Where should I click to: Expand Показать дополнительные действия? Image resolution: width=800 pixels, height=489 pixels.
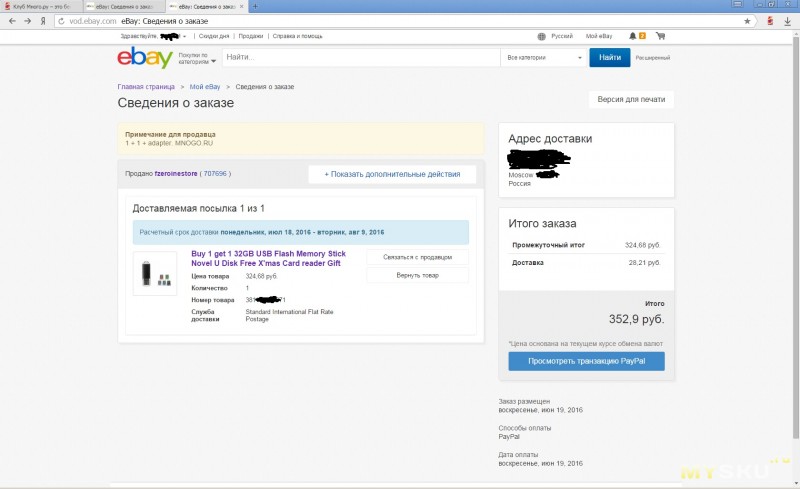(x=392, y=174)
